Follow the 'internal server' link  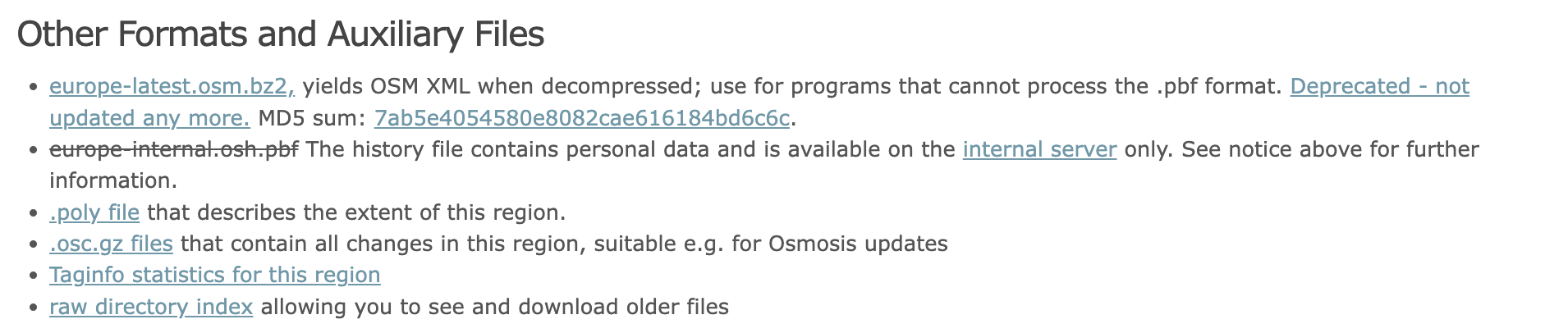1039,150
